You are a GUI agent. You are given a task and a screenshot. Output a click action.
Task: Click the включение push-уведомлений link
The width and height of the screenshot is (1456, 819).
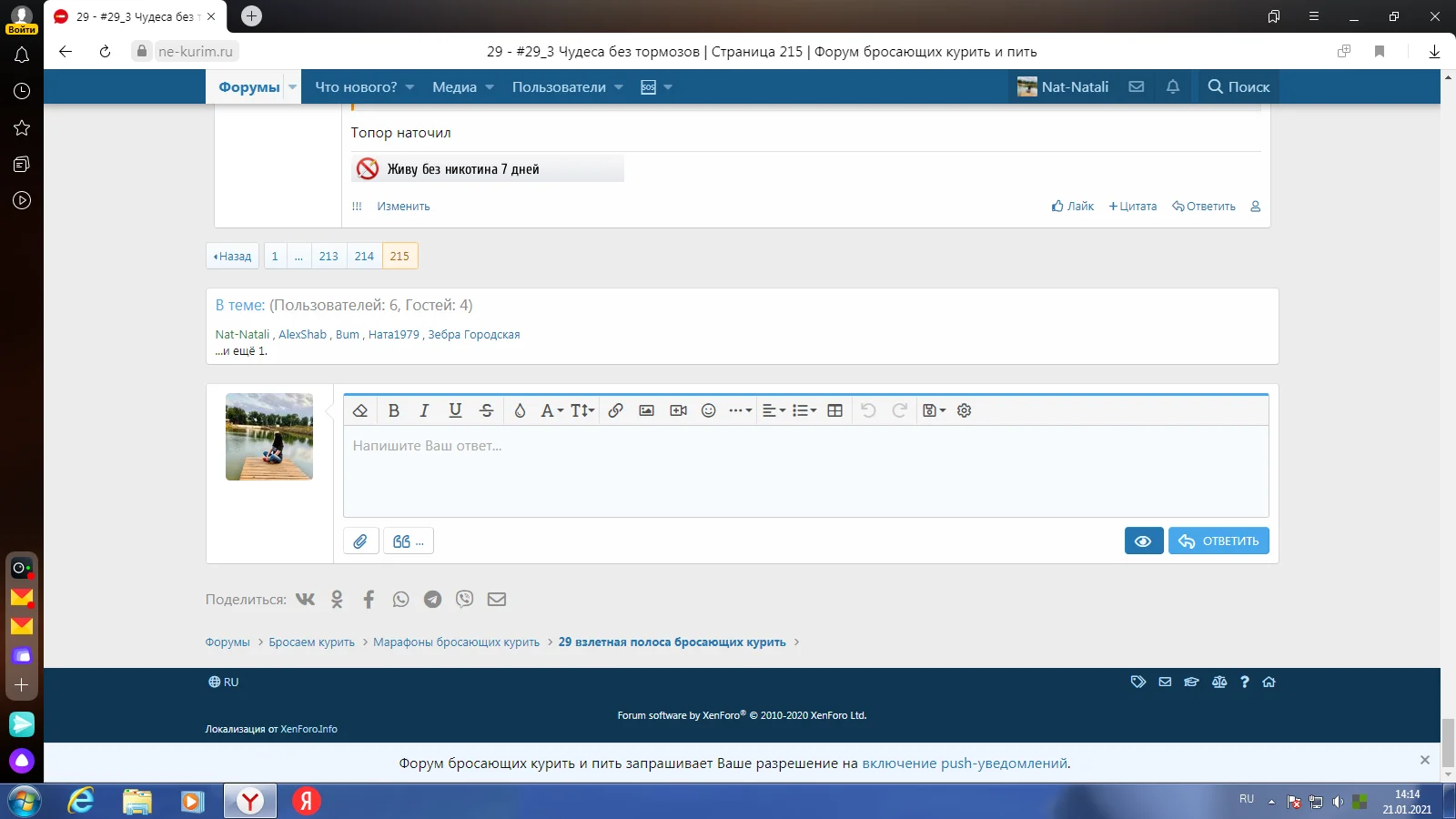click(x=965, y=763)
